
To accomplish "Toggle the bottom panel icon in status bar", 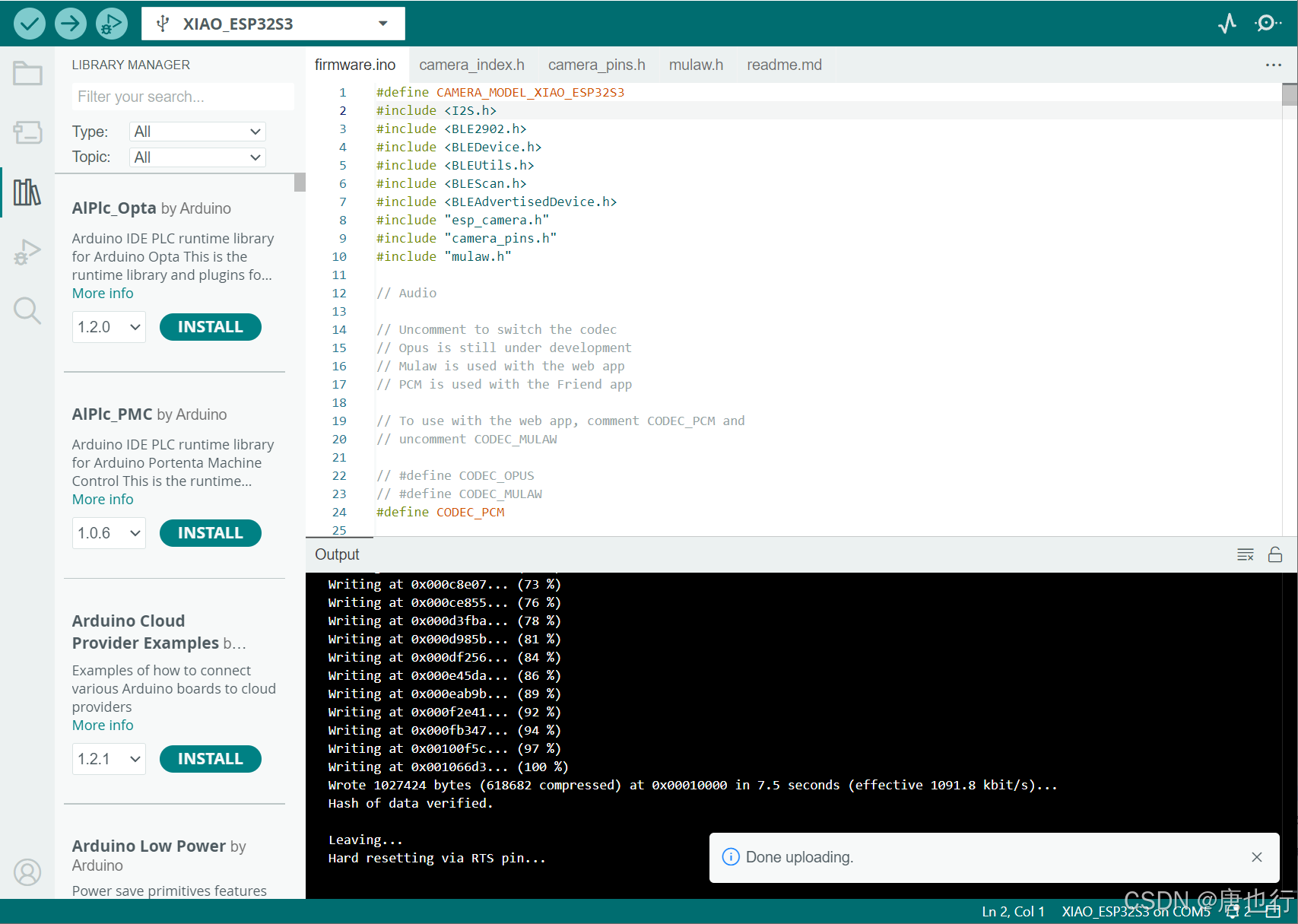I will pyautogui.click(x=1273, y=912).
